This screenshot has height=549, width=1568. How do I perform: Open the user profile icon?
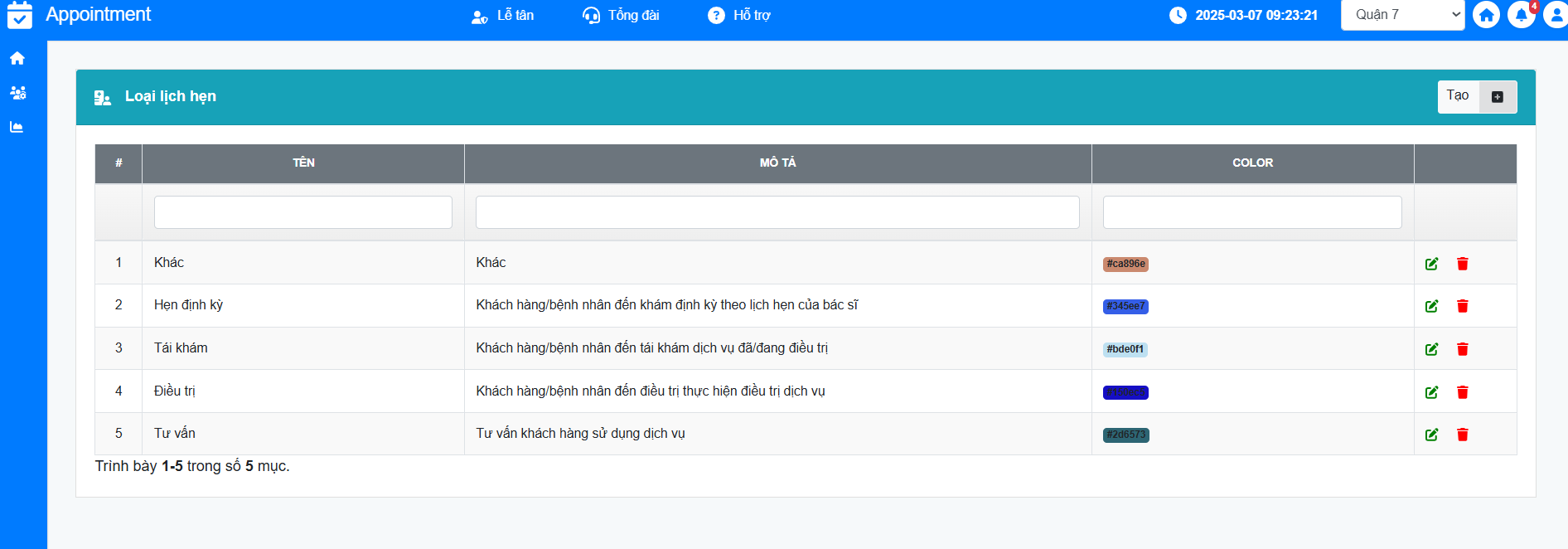(x=1556, y=15)
